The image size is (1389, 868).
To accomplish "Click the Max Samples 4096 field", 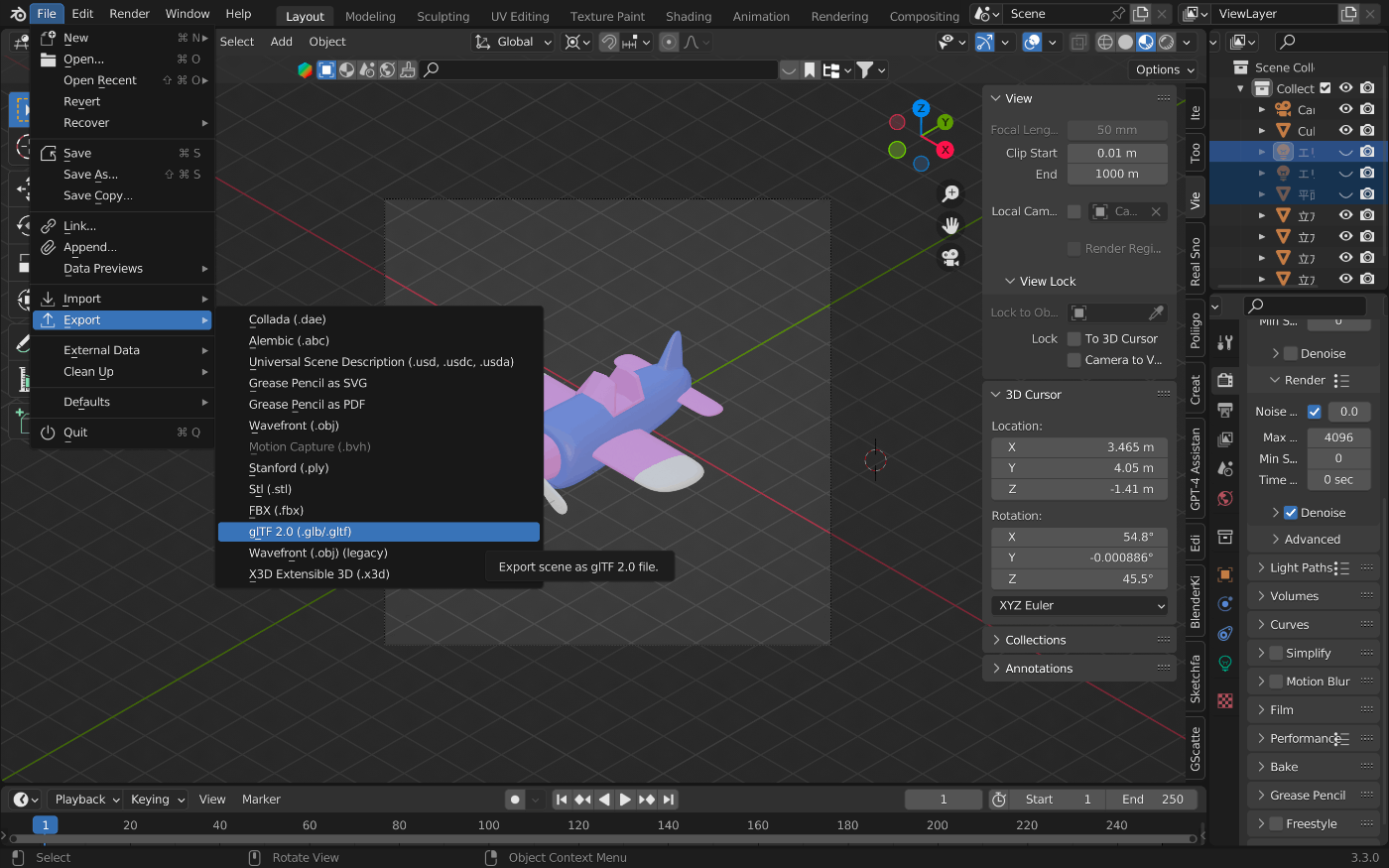I will click(x=1338, y=437).
